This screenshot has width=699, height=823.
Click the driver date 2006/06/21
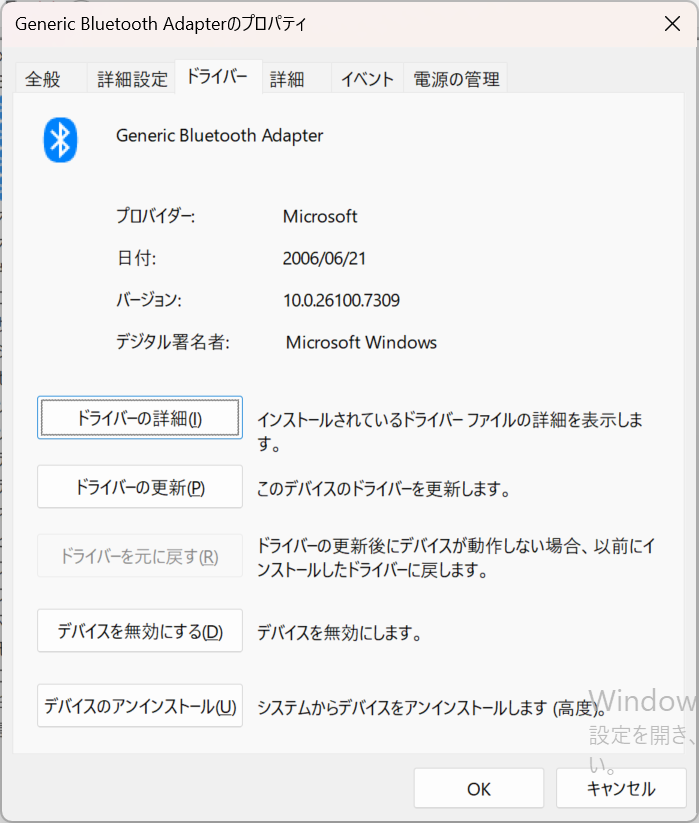(325, 258)
